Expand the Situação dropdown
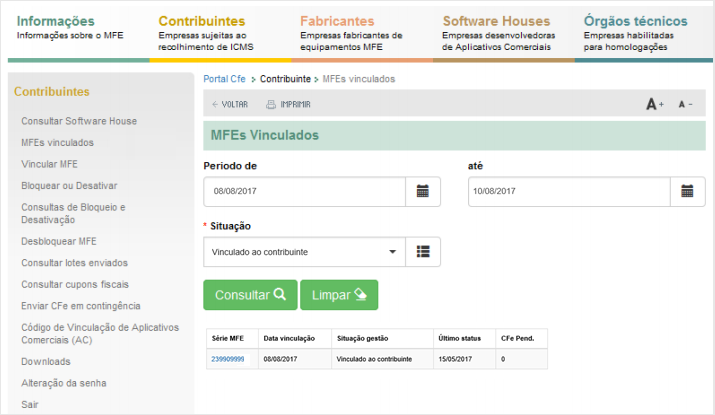 [304, 252]
